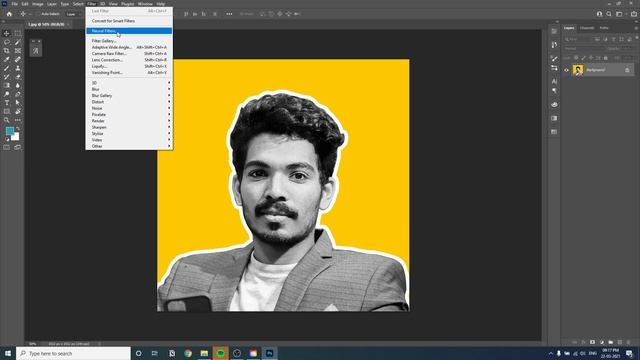Image resolution: width=640 pixels, height=360 pixels.
Task: Go to the Home screen icon
Action: (x=9, y=14)
